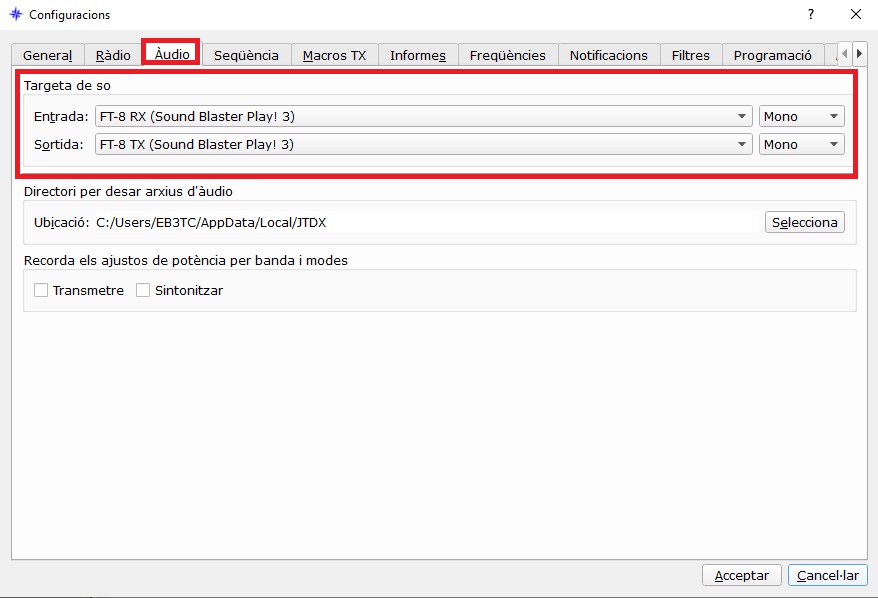Click the help question mark button
Viewport: 878px width, 598px height.
coord(811,14)
